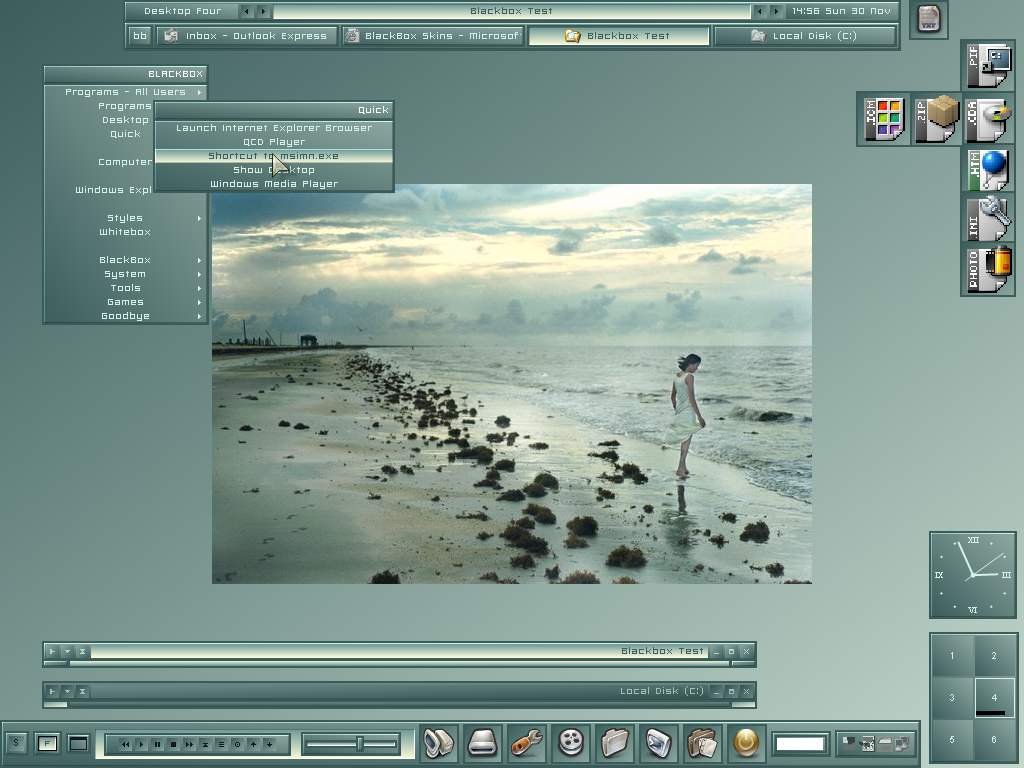Expand the Games submenu
The height and width of the screenshot is (768, 1024).
click(126, 302)
